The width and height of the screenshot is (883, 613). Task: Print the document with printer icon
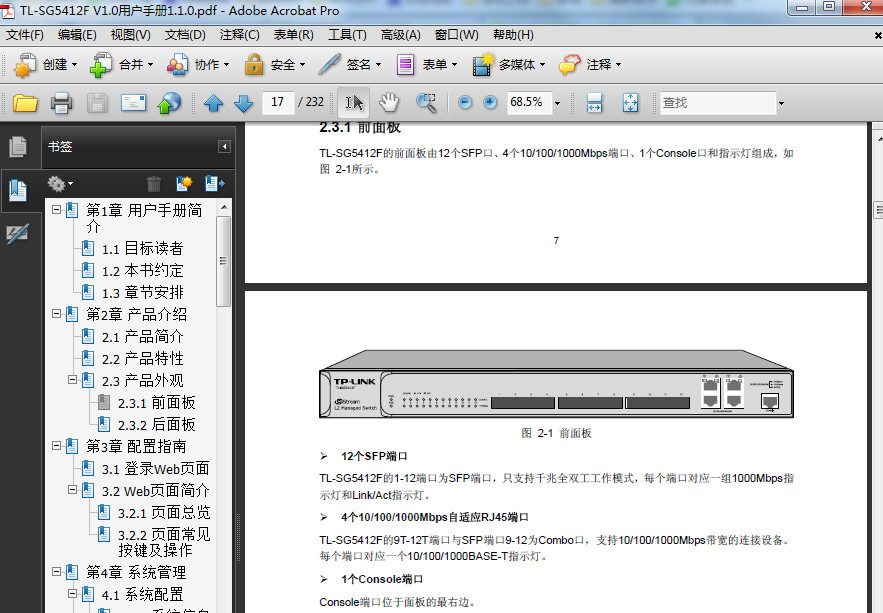(x=61, y=103)
